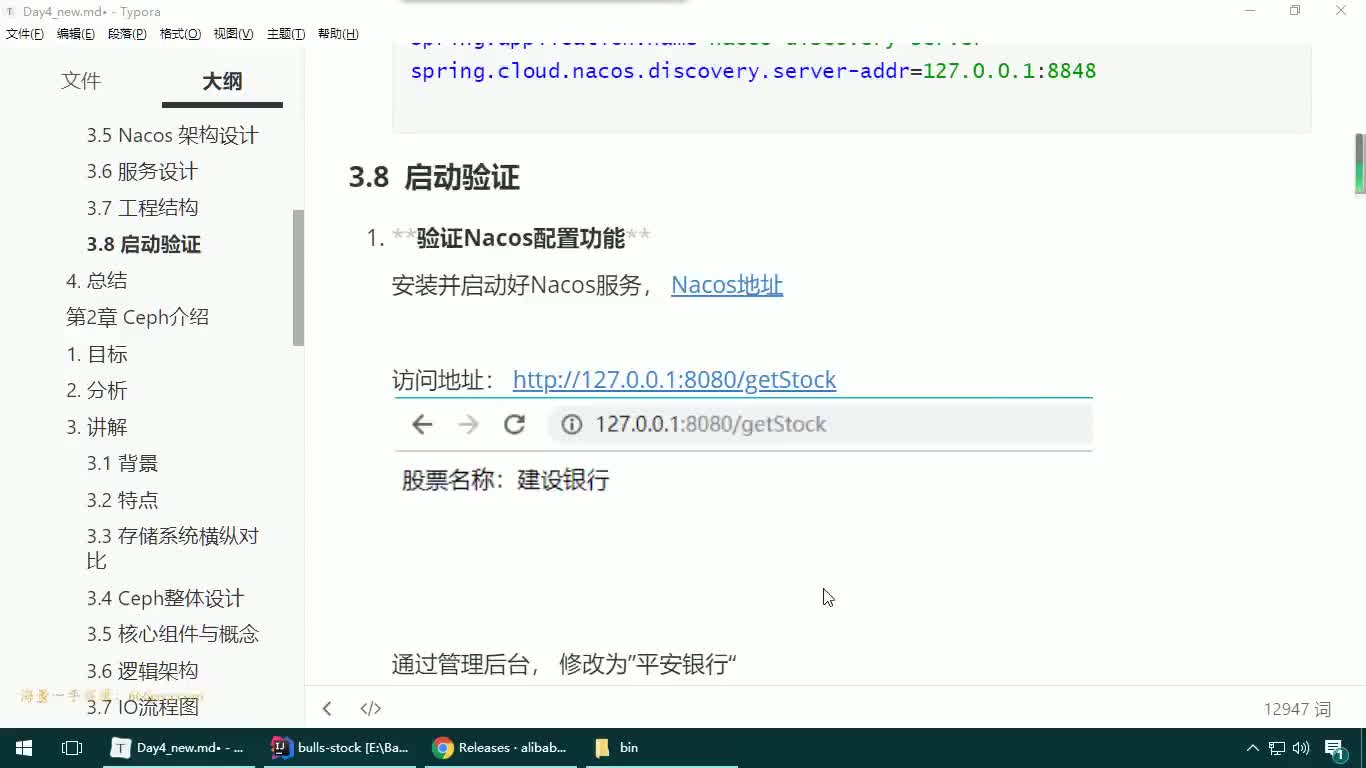Open the http://127.0.0.1:8080/getStock link
Screen dimensions: 1366x768
[674, 380]
